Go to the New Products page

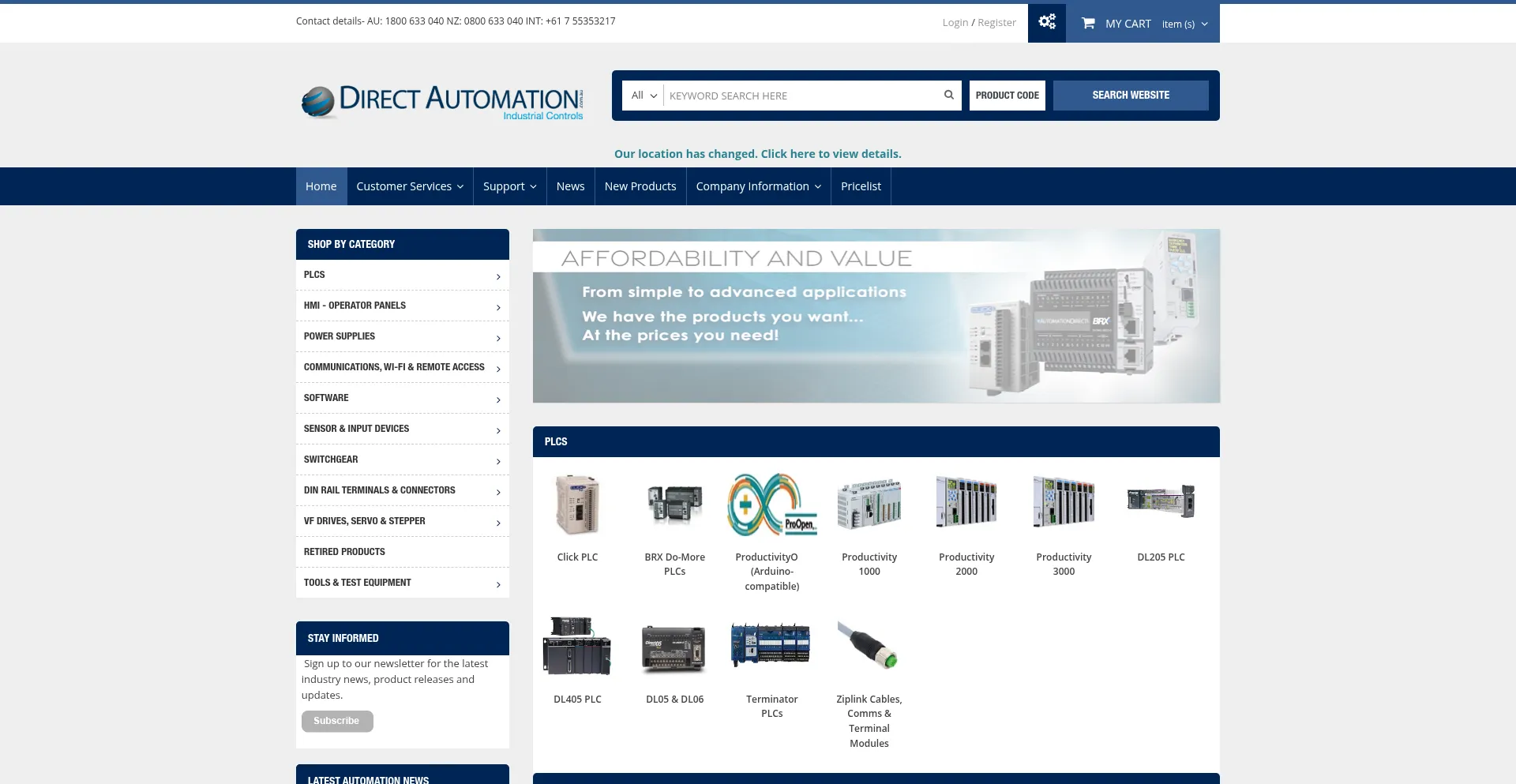tap(640, 186)
